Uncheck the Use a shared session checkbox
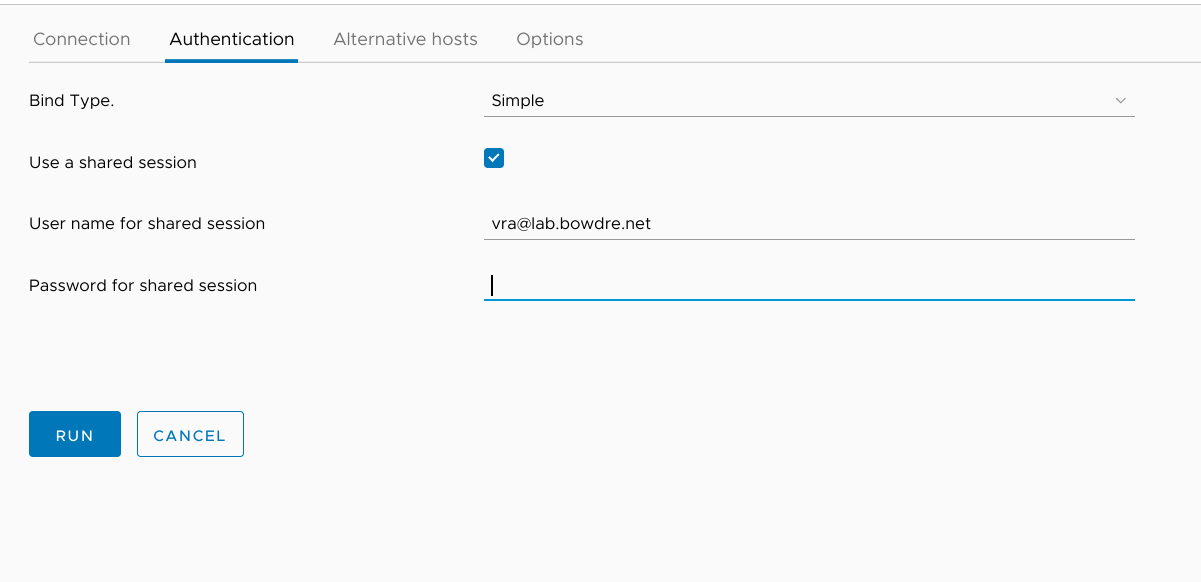Image resolution: width=1201 pixels, height=582 pixels. coord(494,158)
